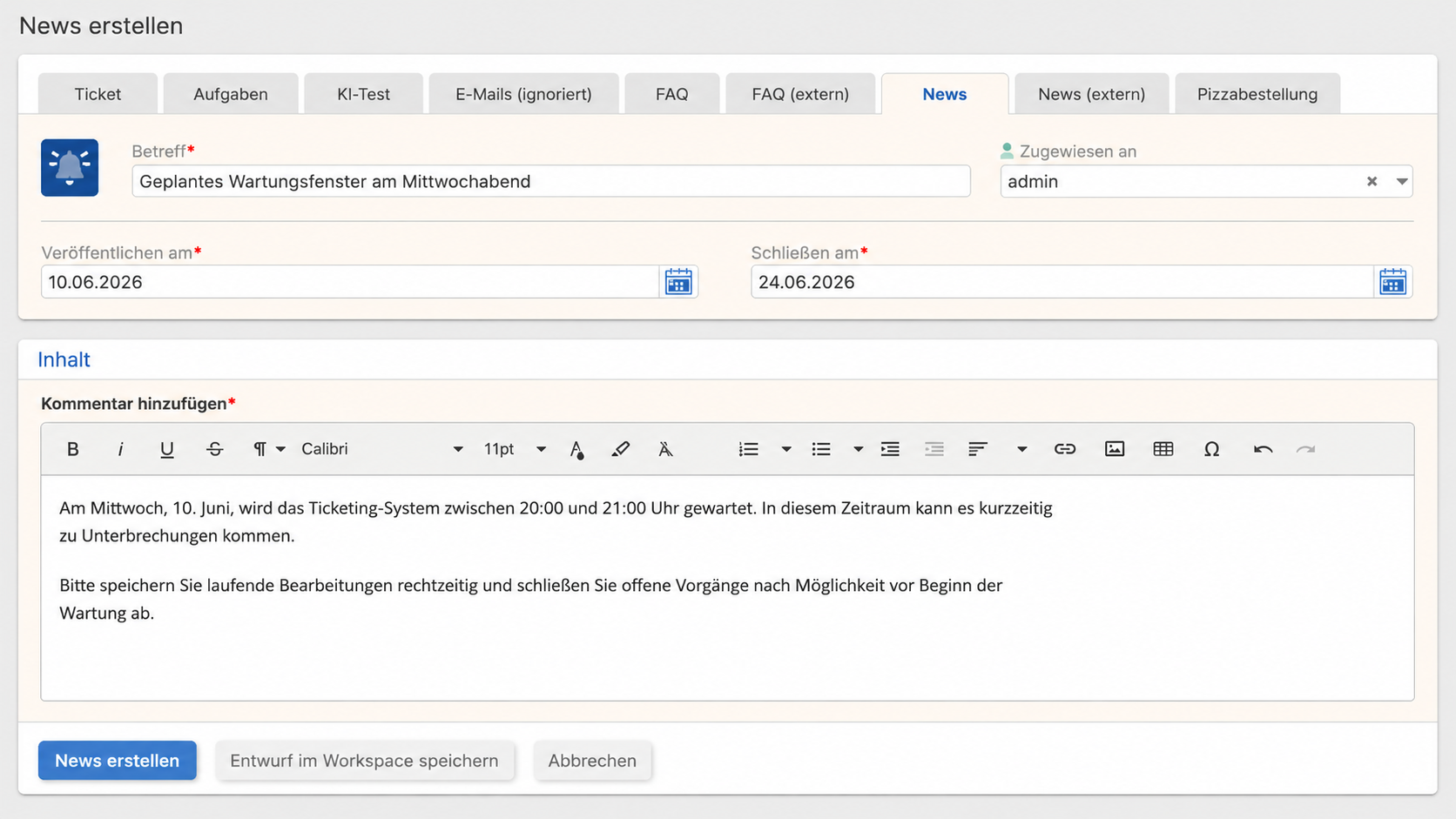Insert a hyperlink with link icon

pos(1065,449)
